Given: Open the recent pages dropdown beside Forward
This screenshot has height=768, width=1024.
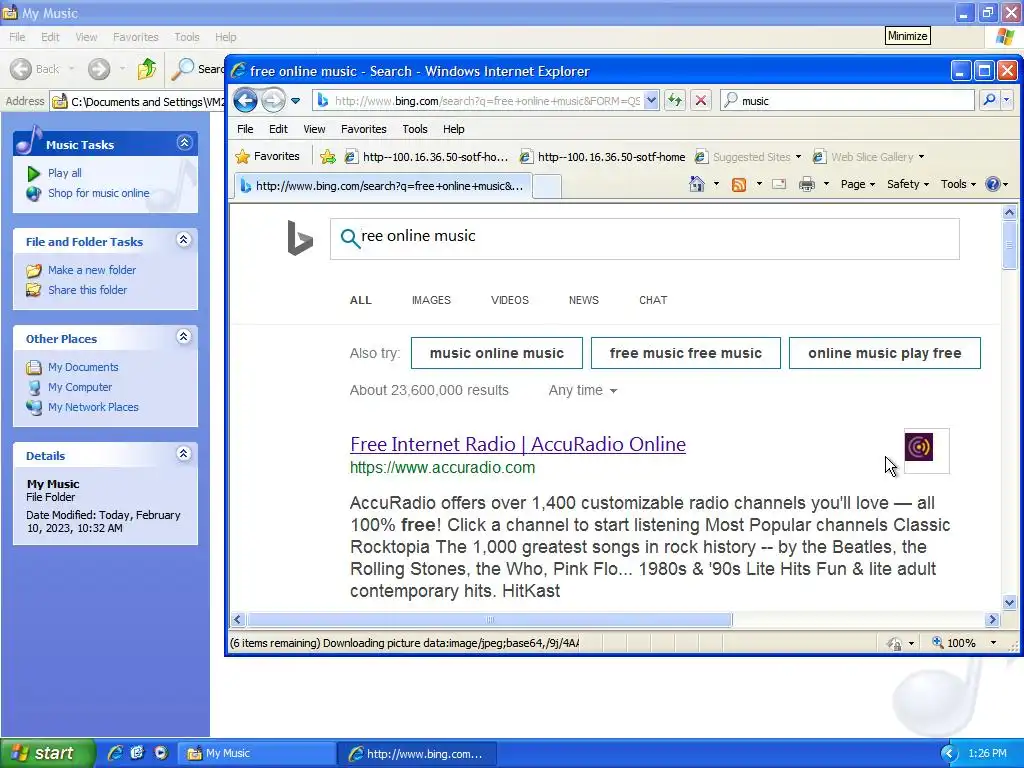Looking at the screenshot, I should (x=296, y=101).
